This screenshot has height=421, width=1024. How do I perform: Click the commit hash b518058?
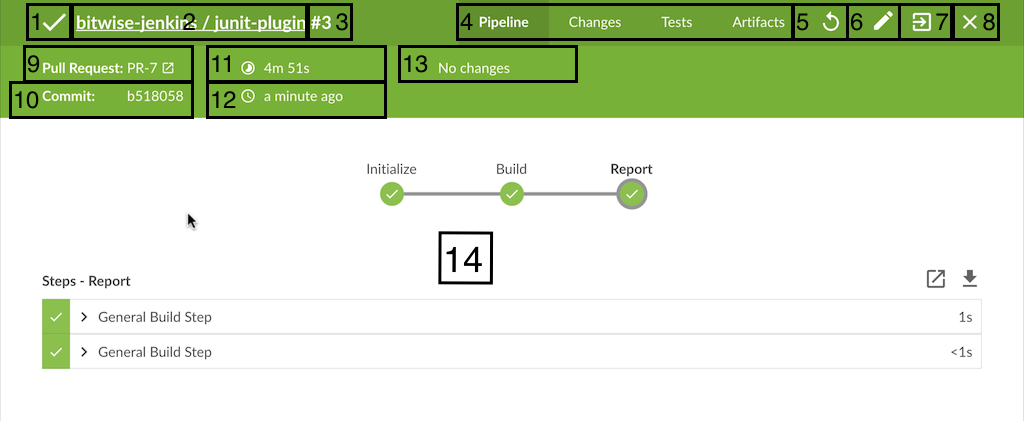(155, 97)
